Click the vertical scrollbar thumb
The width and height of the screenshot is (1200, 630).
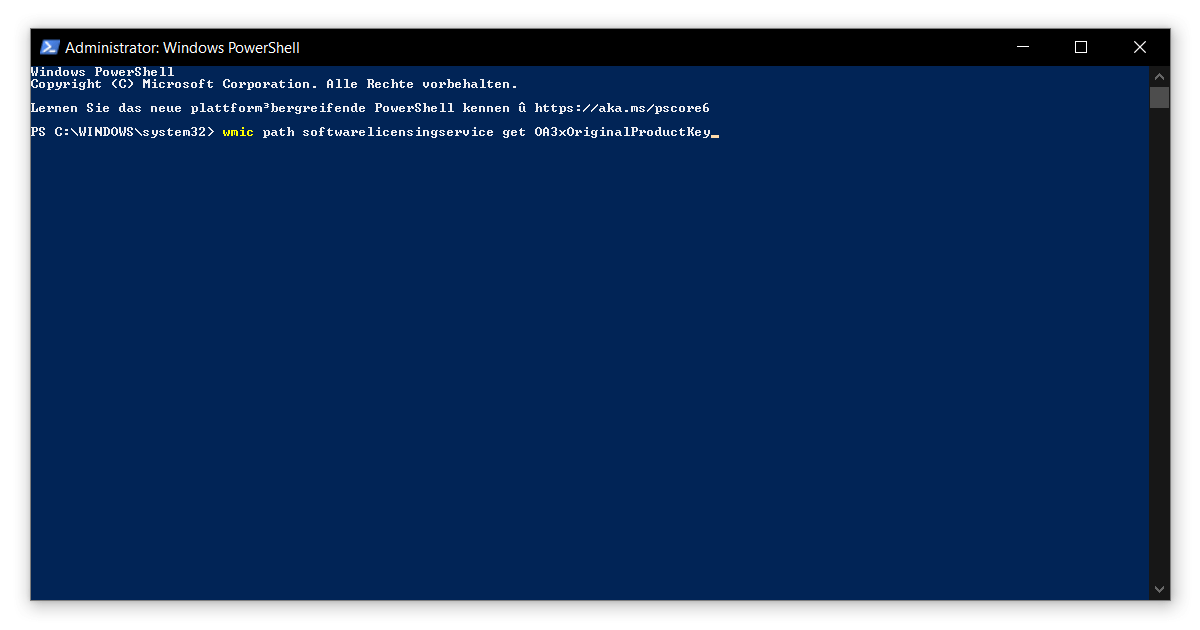(x=1159, y=97)
